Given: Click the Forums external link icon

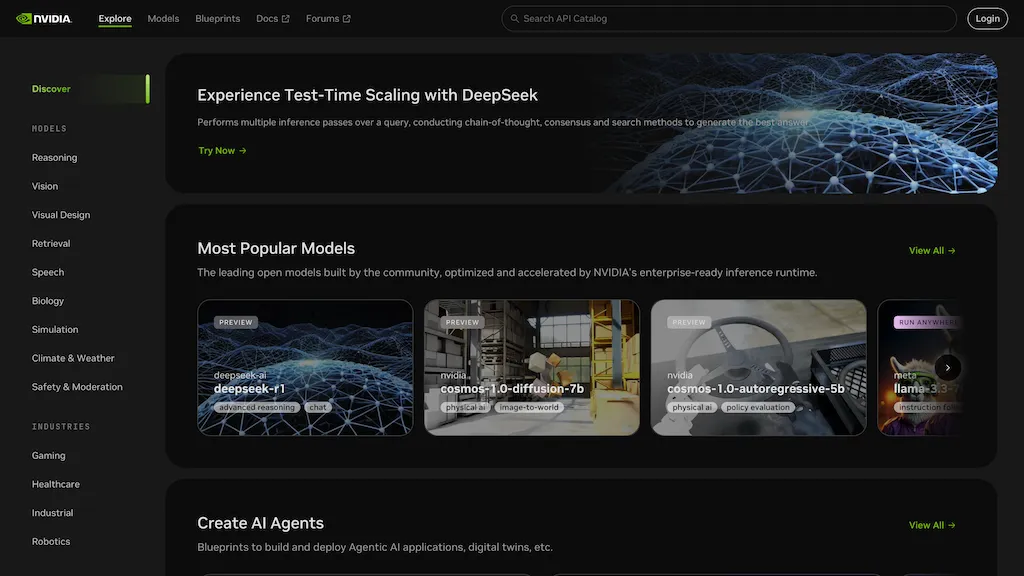Looking at the screenshot, I should (x=347, y=19).
